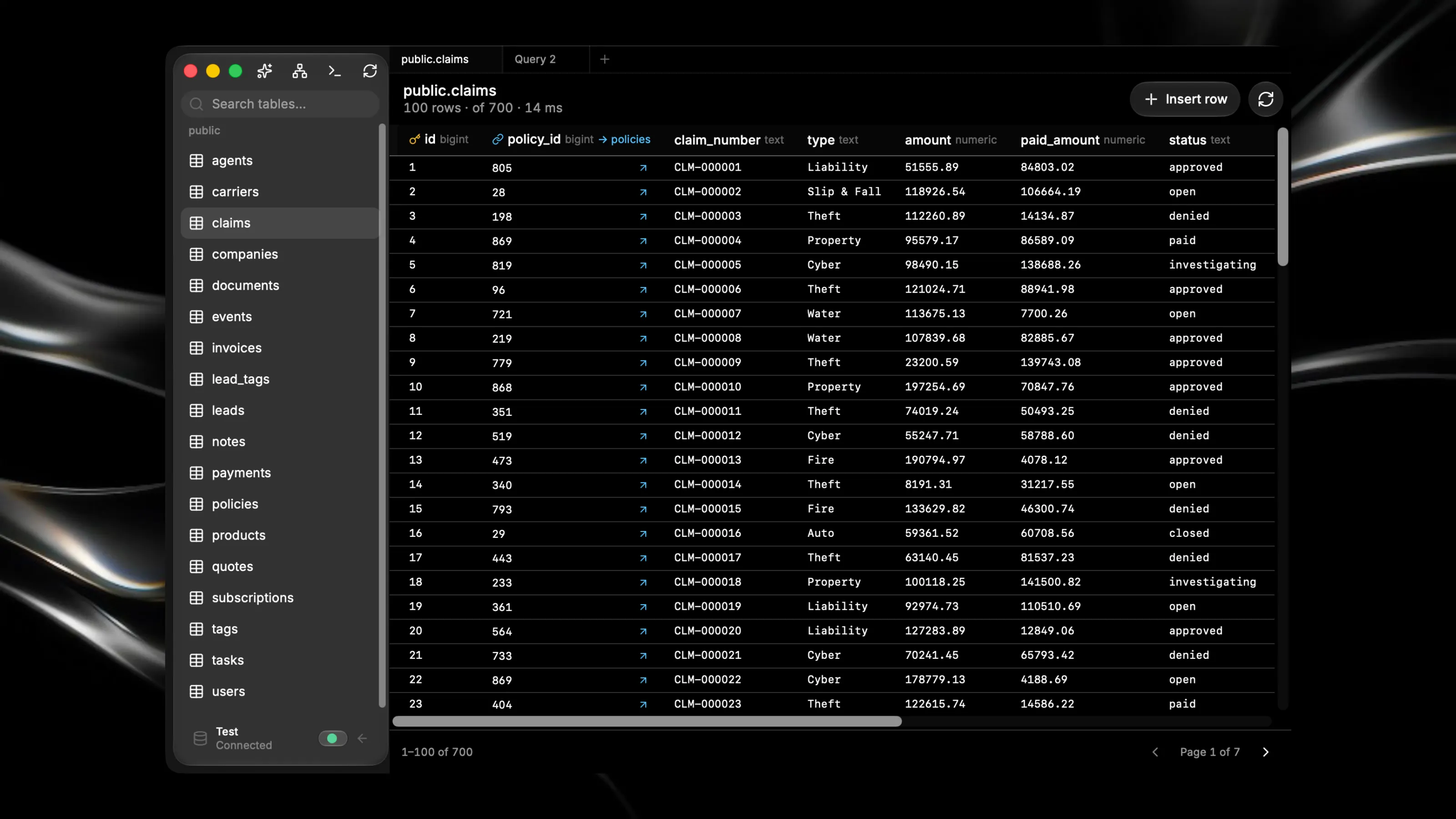Click the companies table grid icon
The height and width of the screenshot is (819, 1456).
(x=196, y=254)
